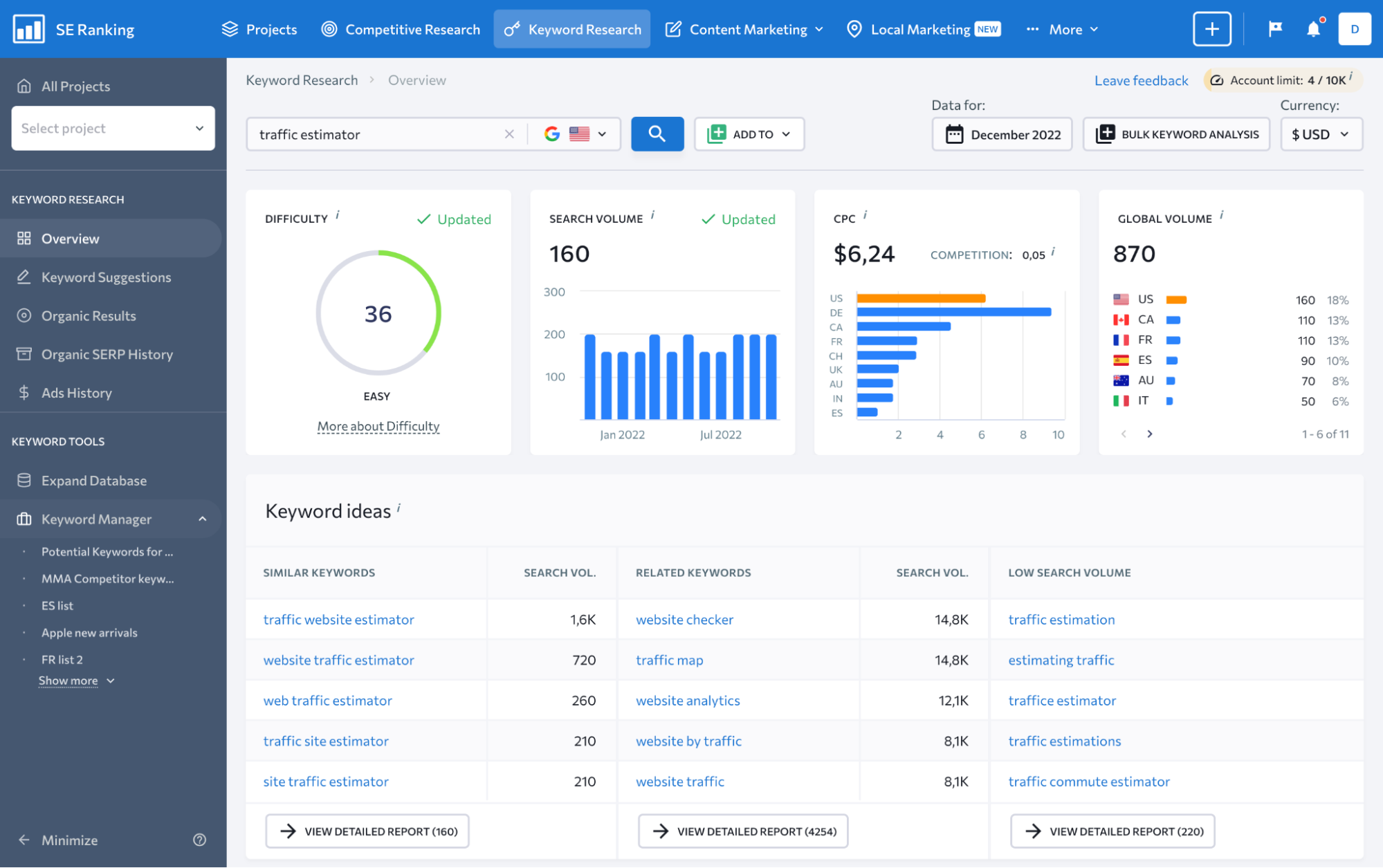The width and height of the screenshot is (1383, 868).
Task: Click the difficulty score circular chart
Action: pyautogui.click(x=378, y=313)
